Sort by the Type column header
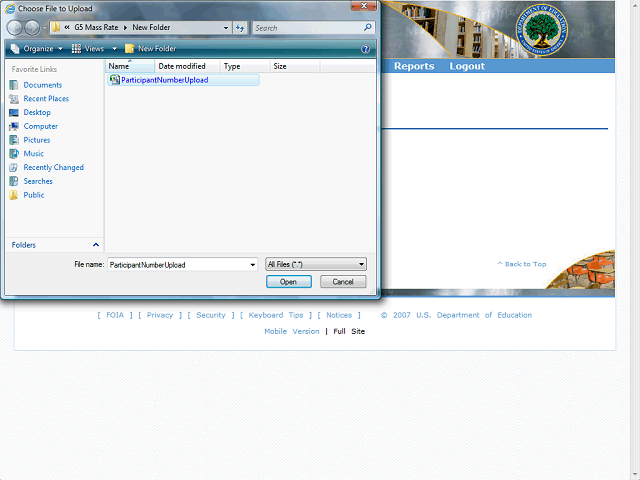 [245, 66]
